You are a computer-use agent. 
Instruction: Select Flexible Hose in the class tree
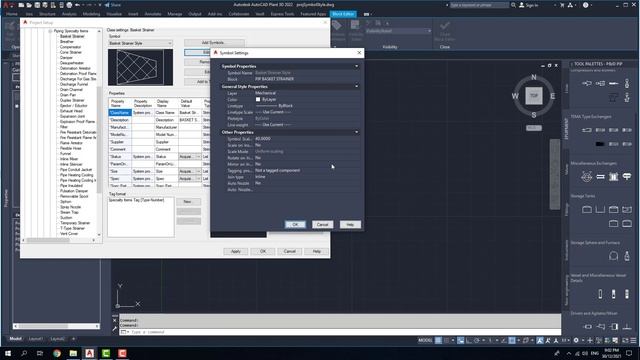(x=71, y=148)
